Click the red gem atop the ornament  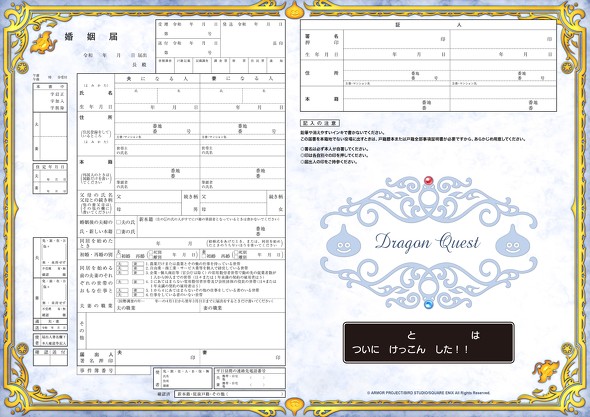[x=429, y=181]
